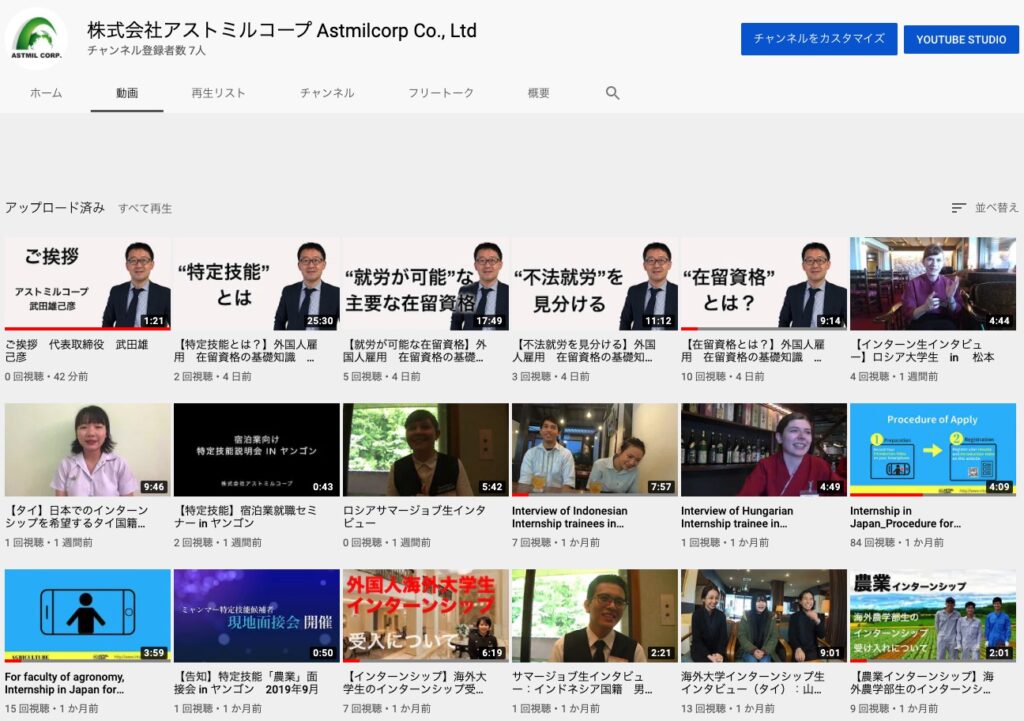Open YOUTUBE STUDIO button
The image size is (1024, 721).
tap(961, 39)
